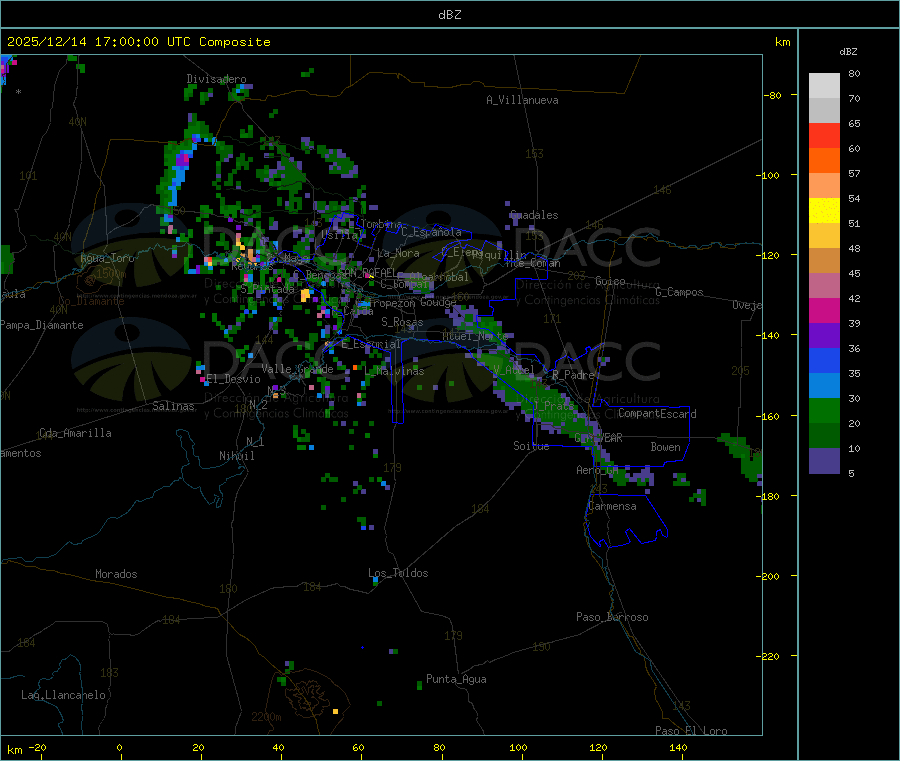
Task: Click the 'Morados' location label
Action: pyautogui.click(x=116, y=574)
